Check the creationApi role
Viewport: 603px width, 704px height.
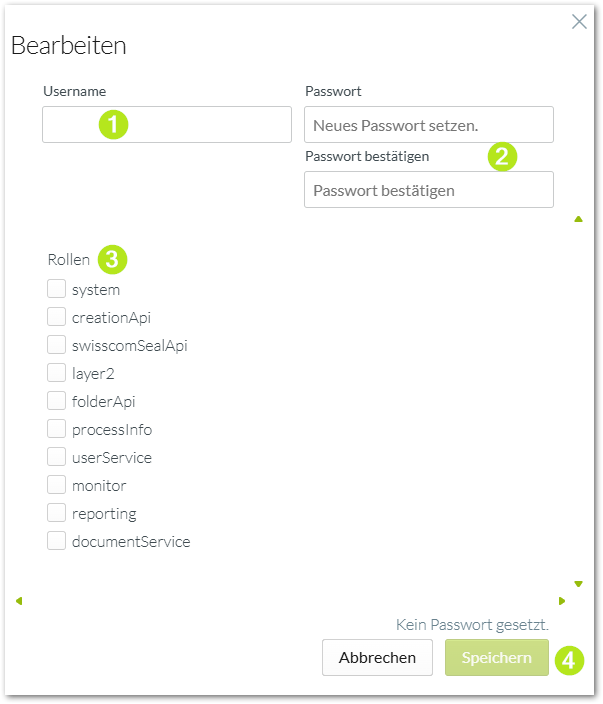point(57,317)
